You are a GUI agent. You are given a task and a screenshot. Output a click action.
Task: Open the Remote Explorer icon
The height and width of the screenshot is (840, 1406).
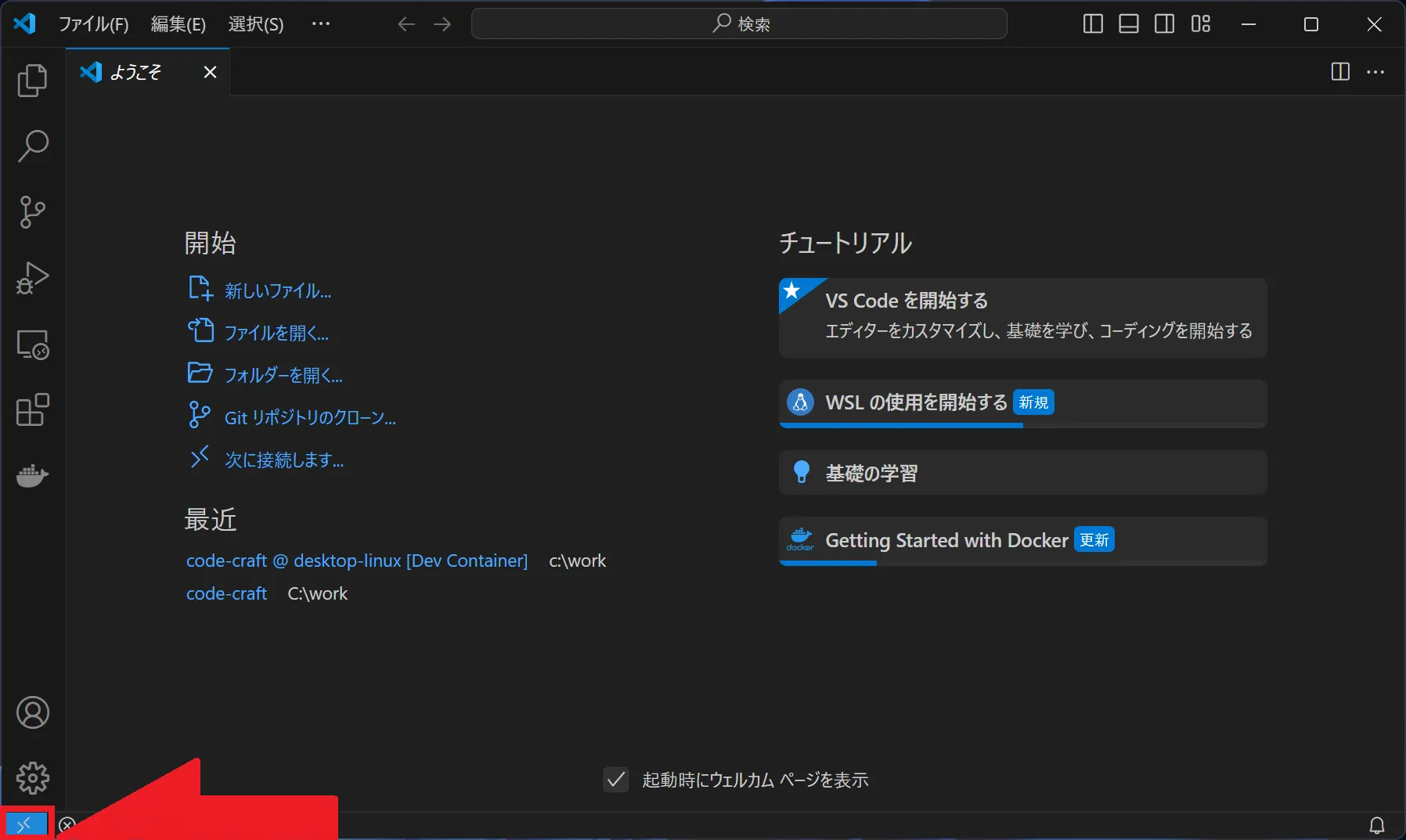point(32,344)
